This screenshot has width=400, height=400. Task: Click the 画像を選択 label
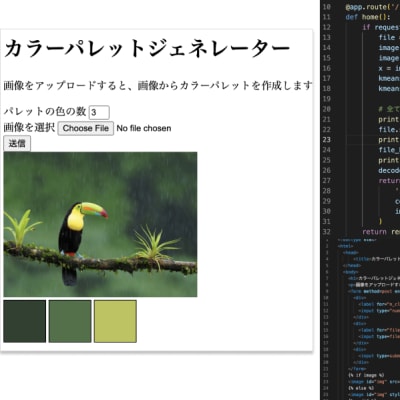pos(29,127)
